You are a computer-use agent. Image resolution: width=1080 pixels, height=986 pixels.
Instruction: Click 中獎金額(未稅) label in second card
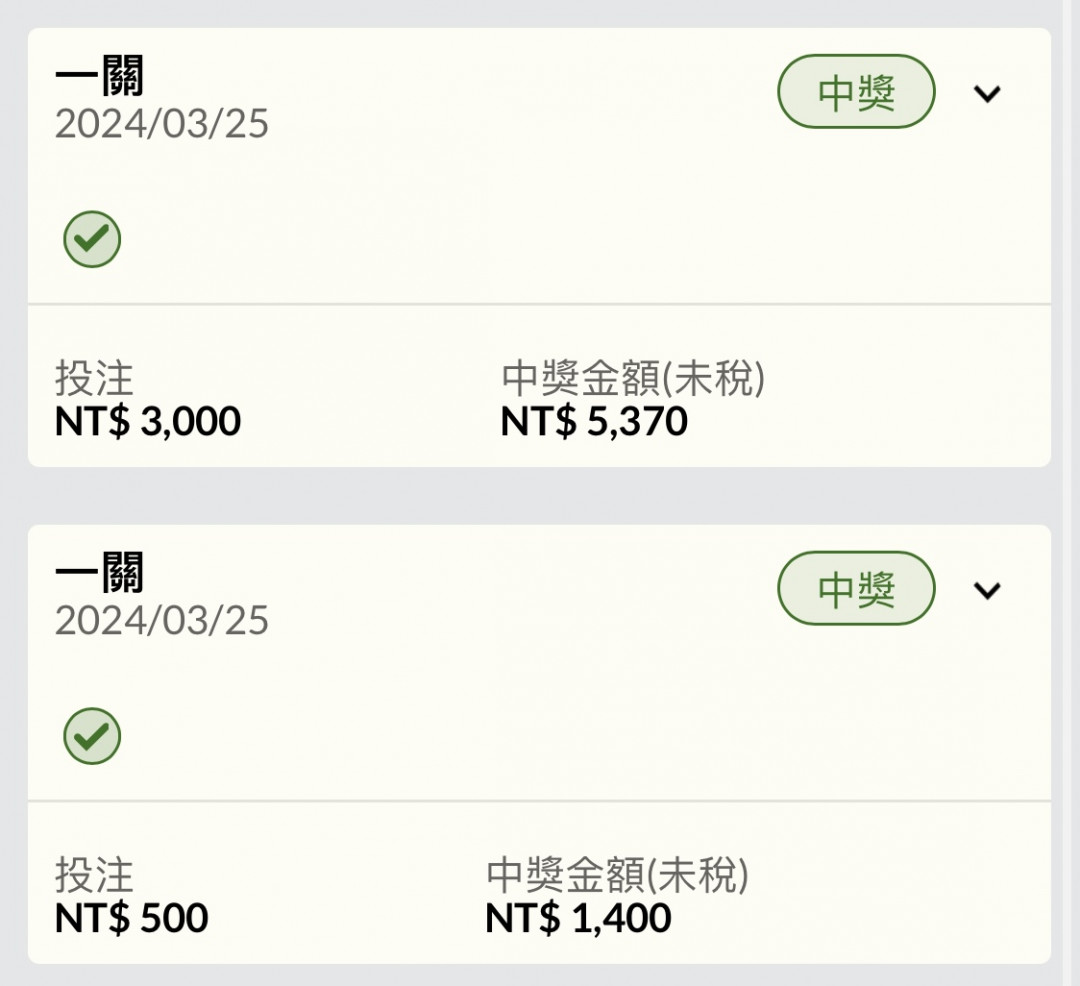[x=617, y=875]
